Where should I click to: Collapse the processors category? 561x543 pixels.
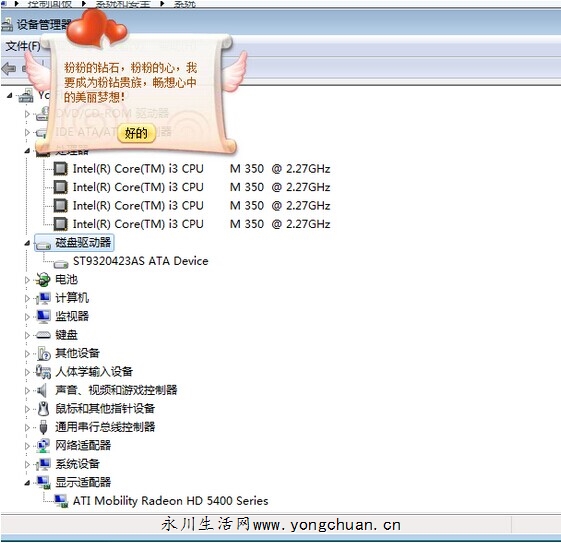point(27,151)
